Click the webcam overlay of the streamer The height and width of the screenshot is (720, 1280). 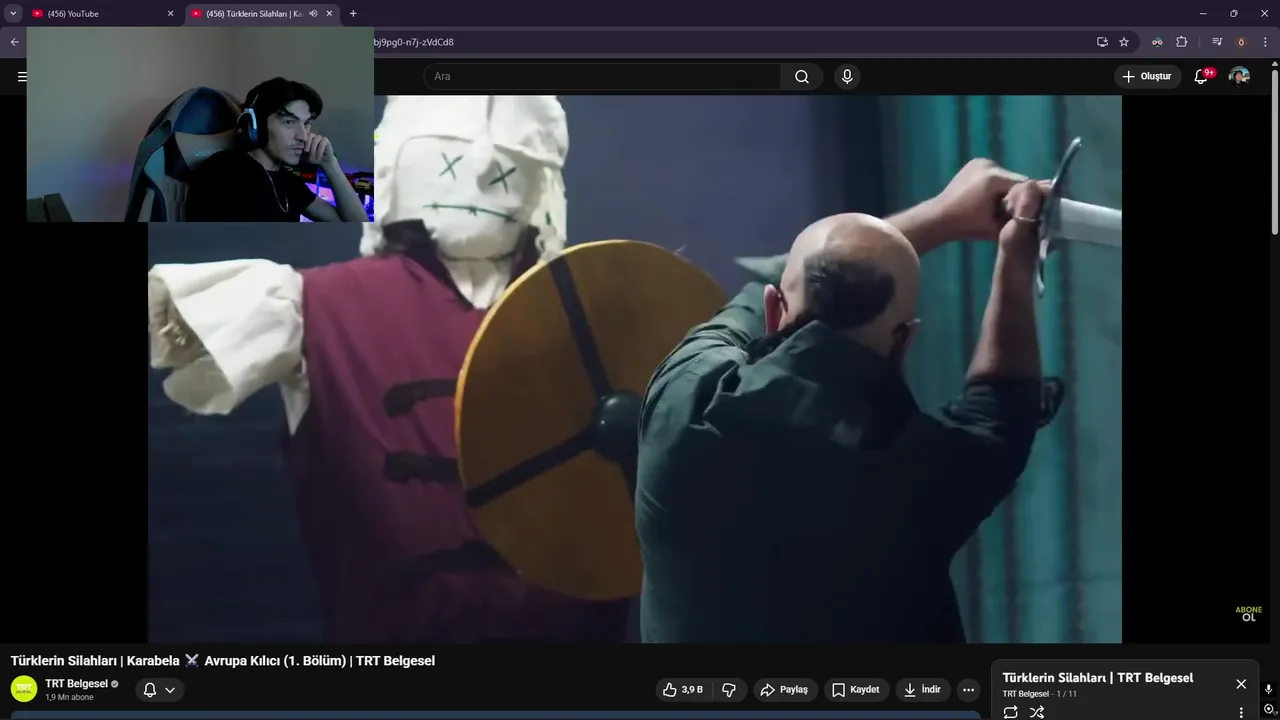coord(200,124)
